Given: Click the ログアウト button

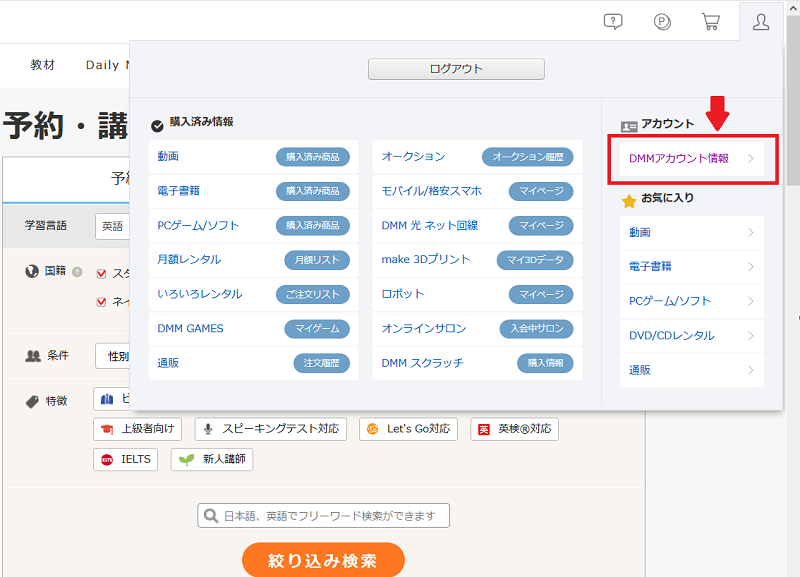Looking at the screenshot, I should point(456,69).
